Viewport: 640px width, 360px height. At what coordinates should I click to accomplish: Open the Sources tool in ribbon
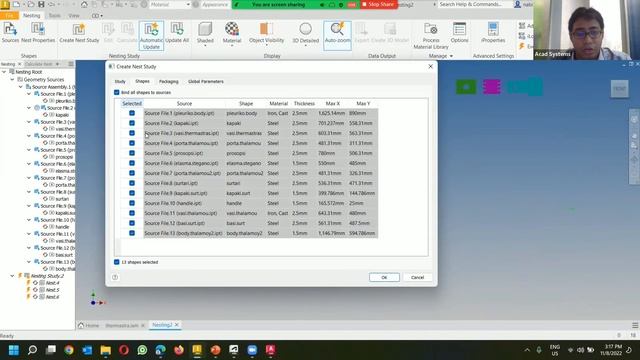point(10,33)
